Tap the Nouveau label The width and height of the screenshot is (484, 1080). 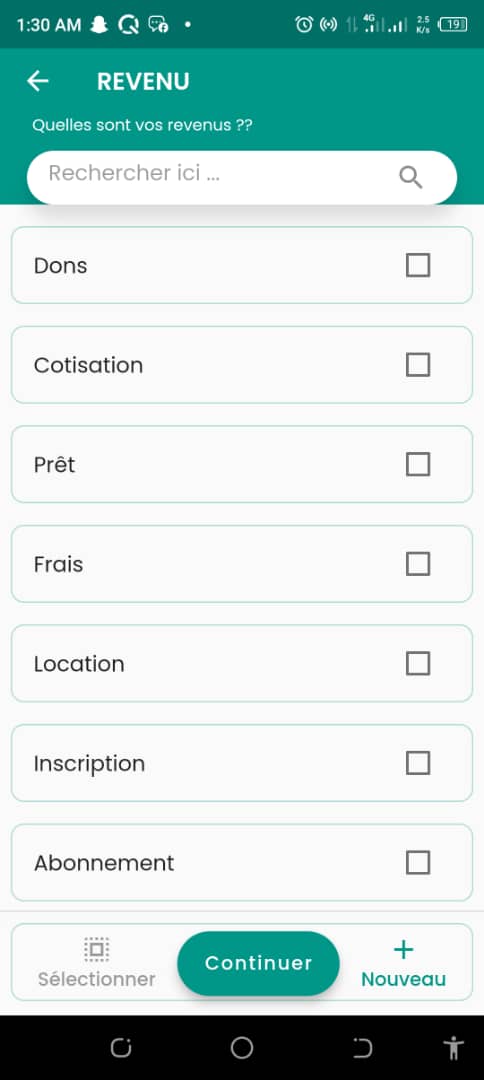click(x=403, y=979)
